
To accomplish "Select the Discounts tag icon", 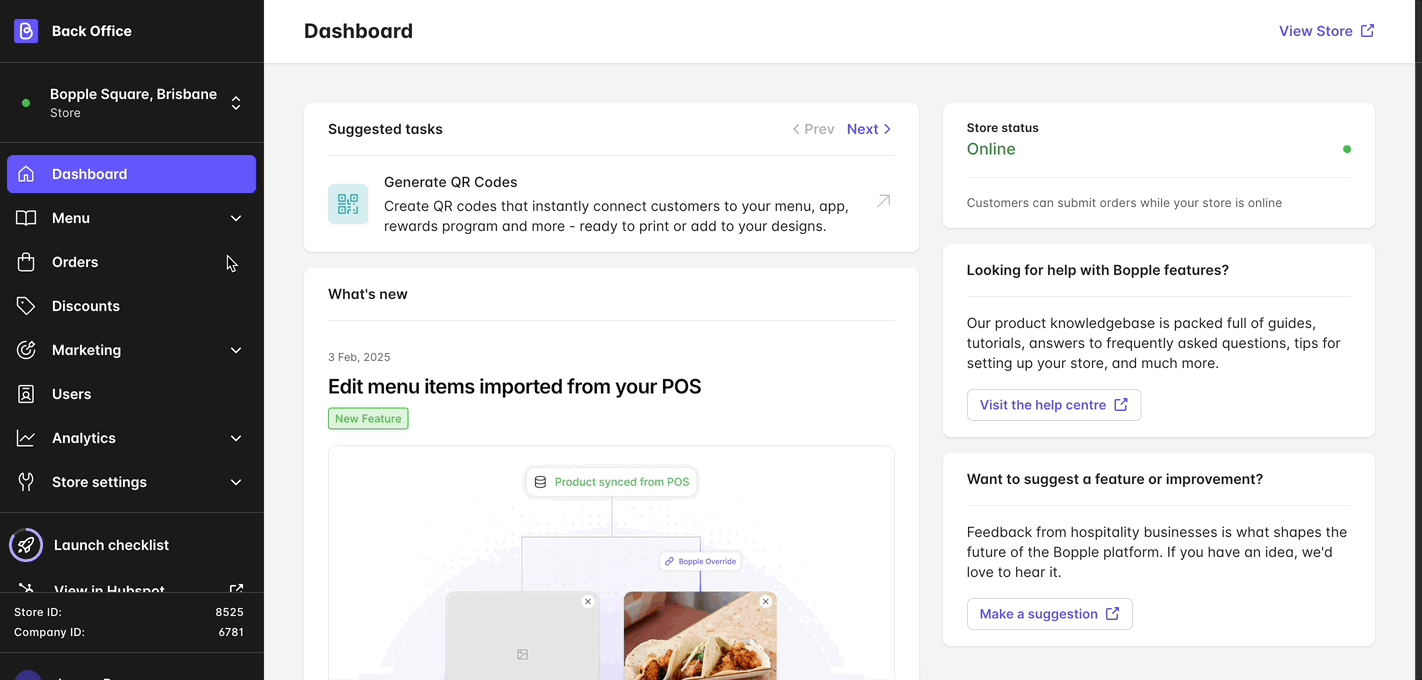I will pos(27,306).
